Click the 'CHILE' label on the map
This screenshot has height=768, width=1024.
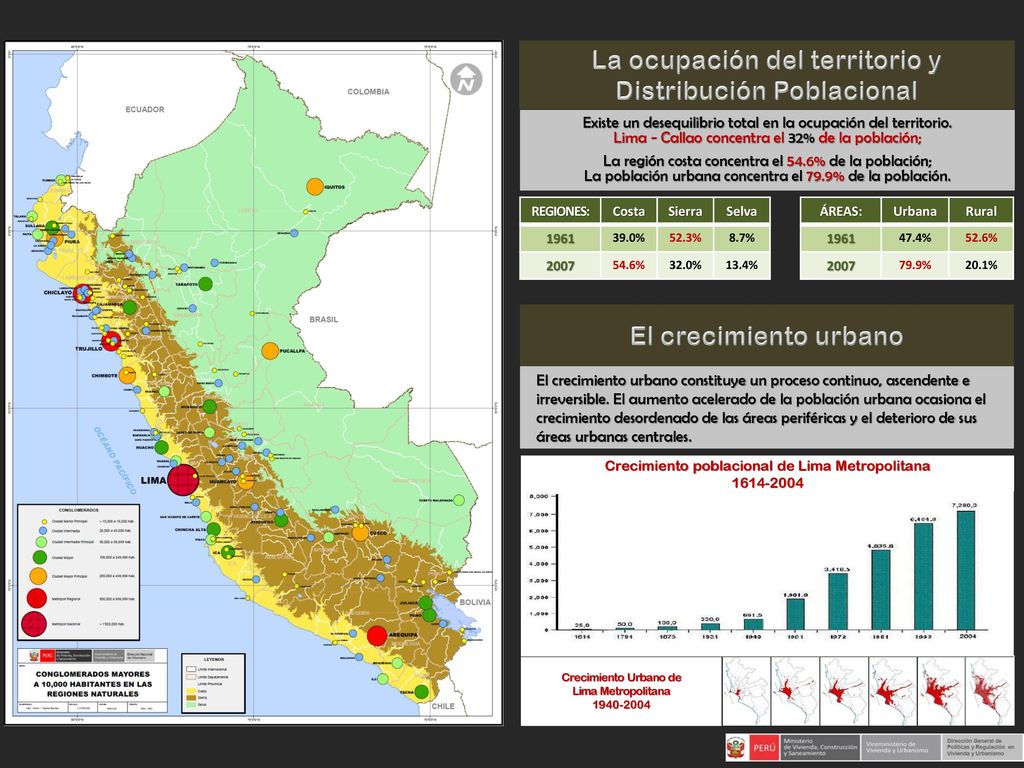443,706
